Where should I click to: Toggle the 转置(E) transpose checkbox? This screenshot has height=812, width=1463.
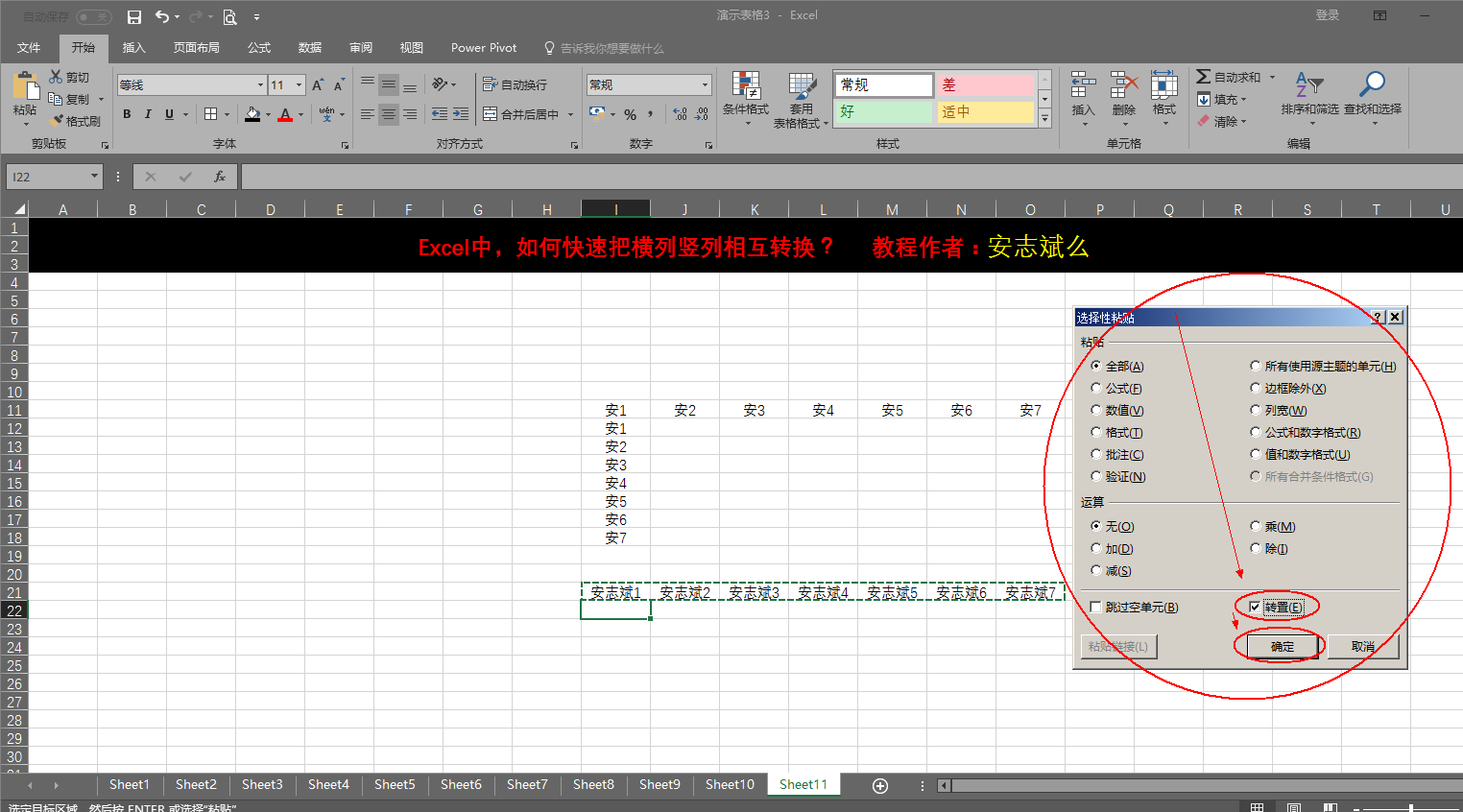tap(1255, 607)
